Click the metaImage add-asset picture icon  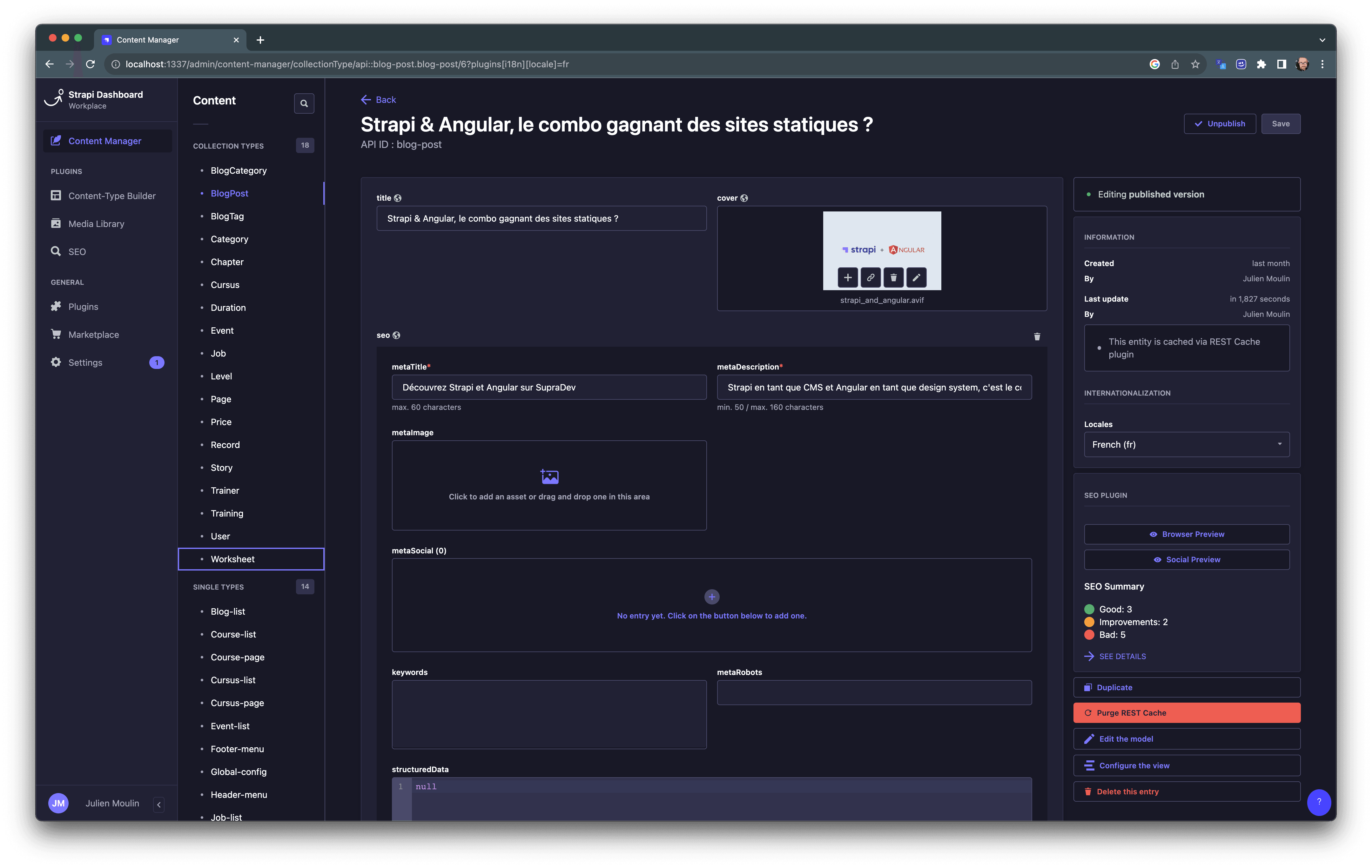(x=549, y=476)
